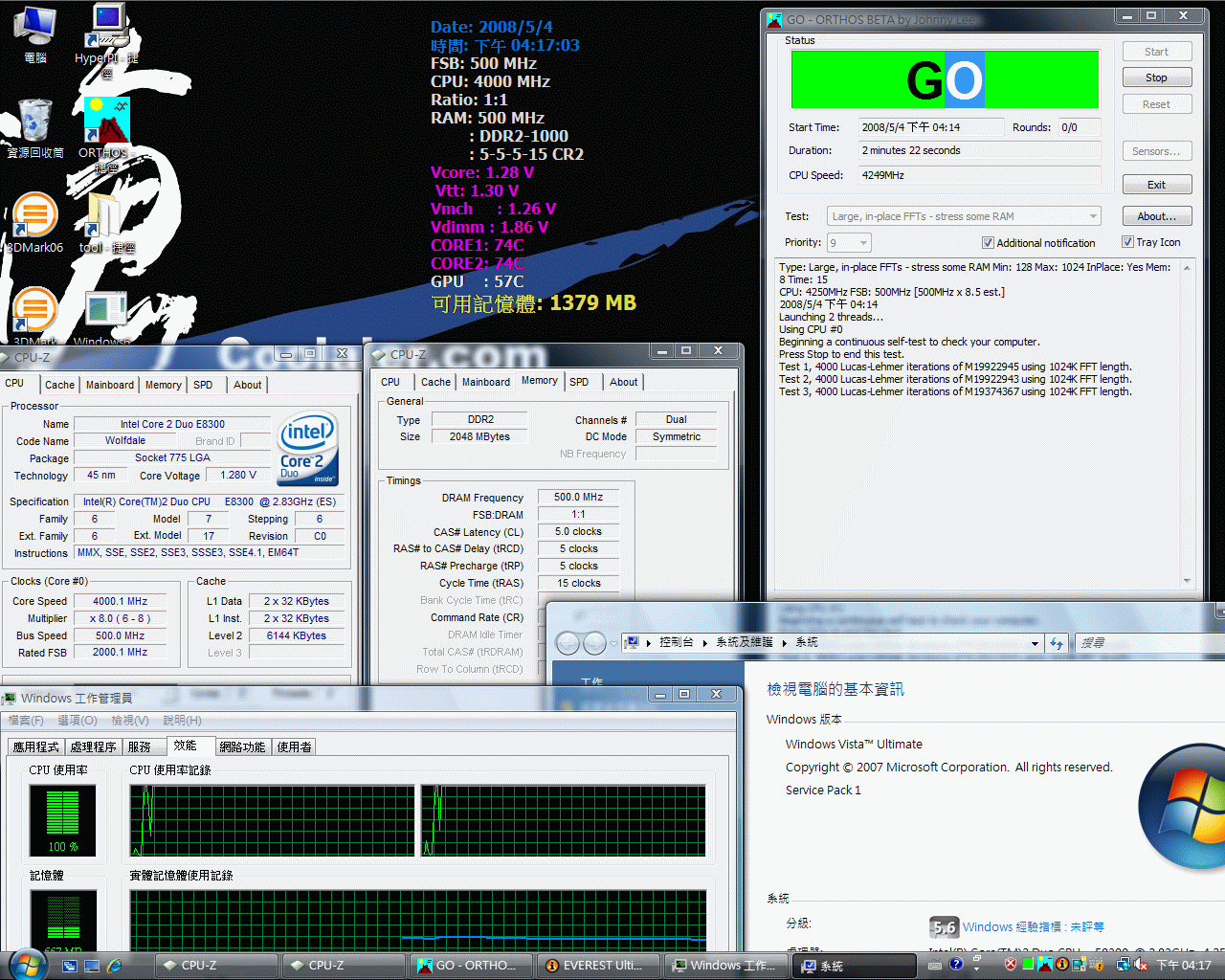
Task: Switch to EVEREST Ultimate taskbar button
Action: click(600, 966)
